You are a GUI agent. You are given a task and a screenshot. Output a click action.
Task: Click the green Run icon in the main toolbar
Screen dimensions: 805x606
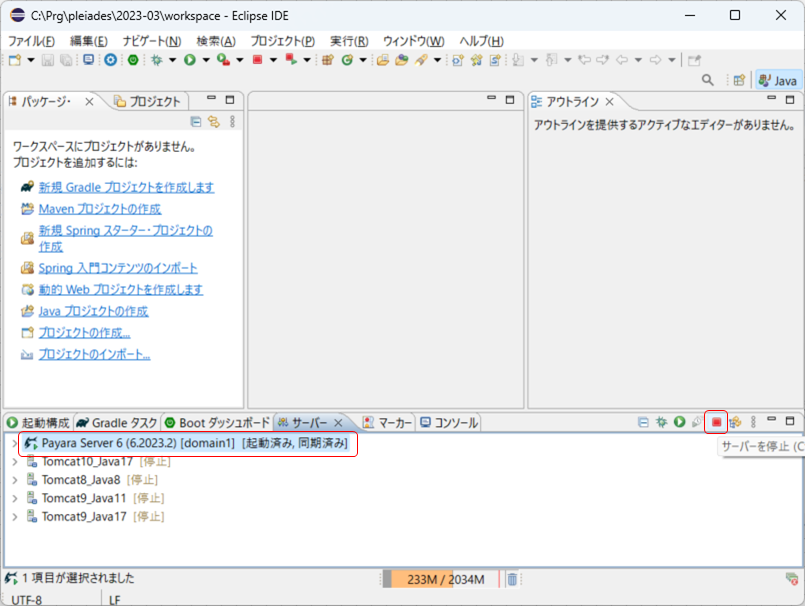190,60
